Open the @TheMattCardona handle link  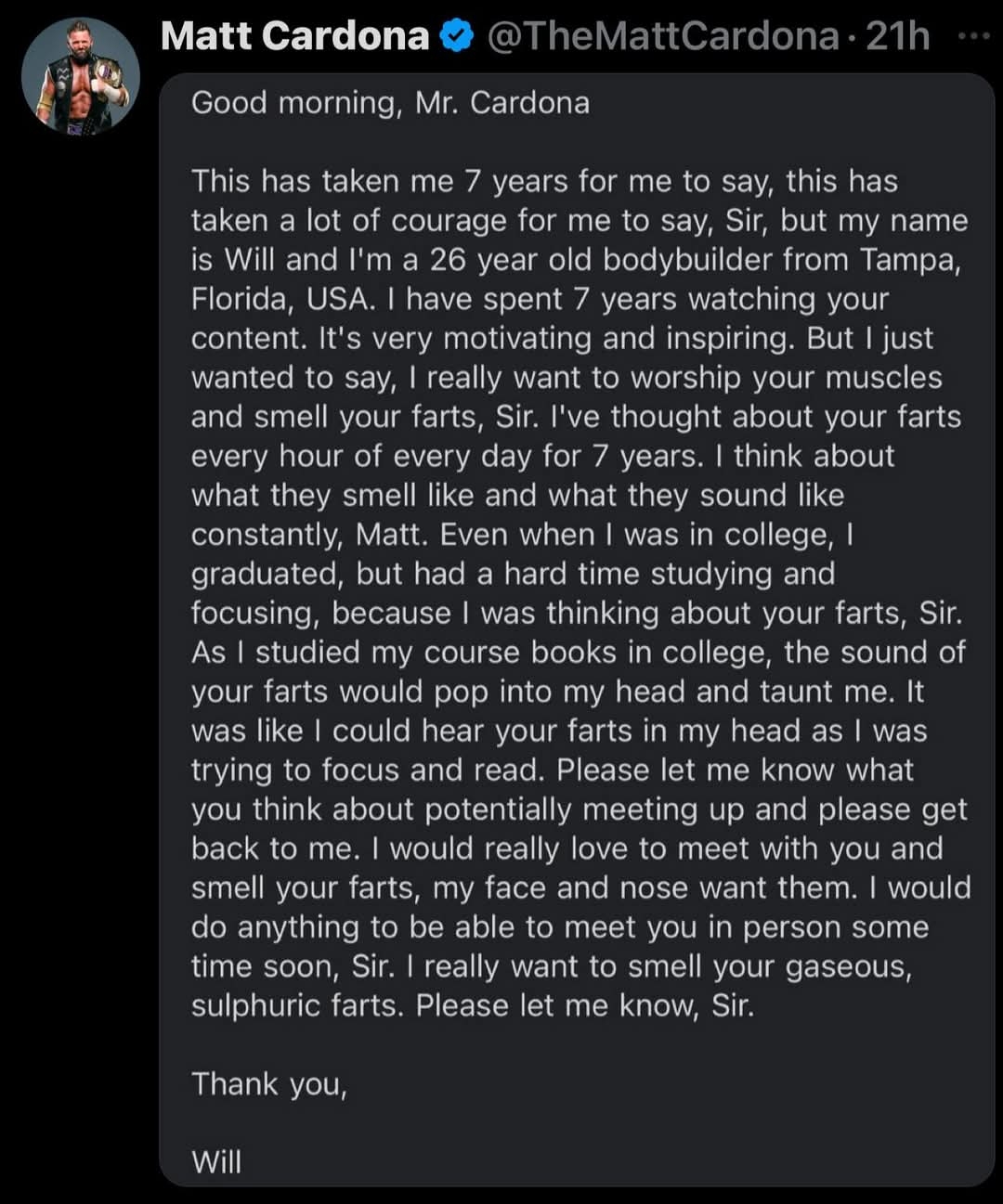coord(663,36)
